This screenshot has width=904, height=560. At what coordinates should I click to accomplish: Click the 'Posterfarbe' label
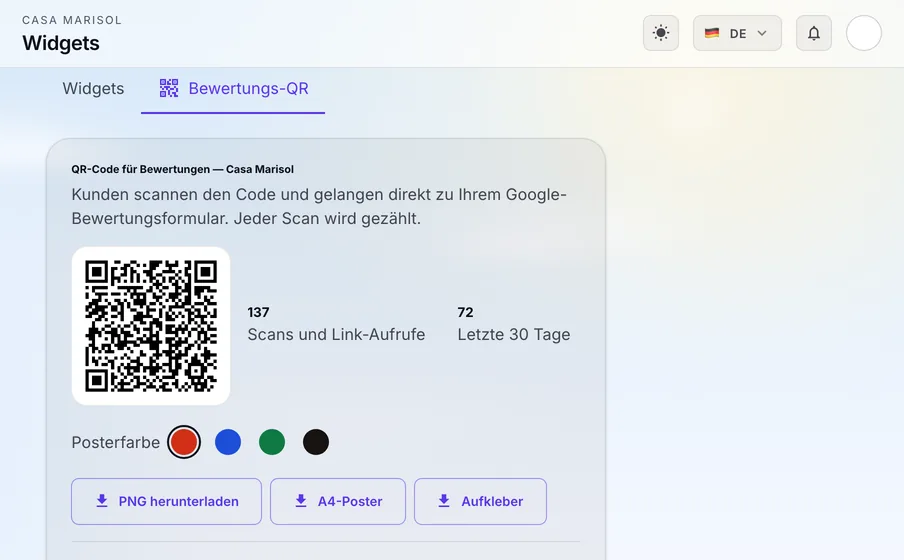pos(116,442)
